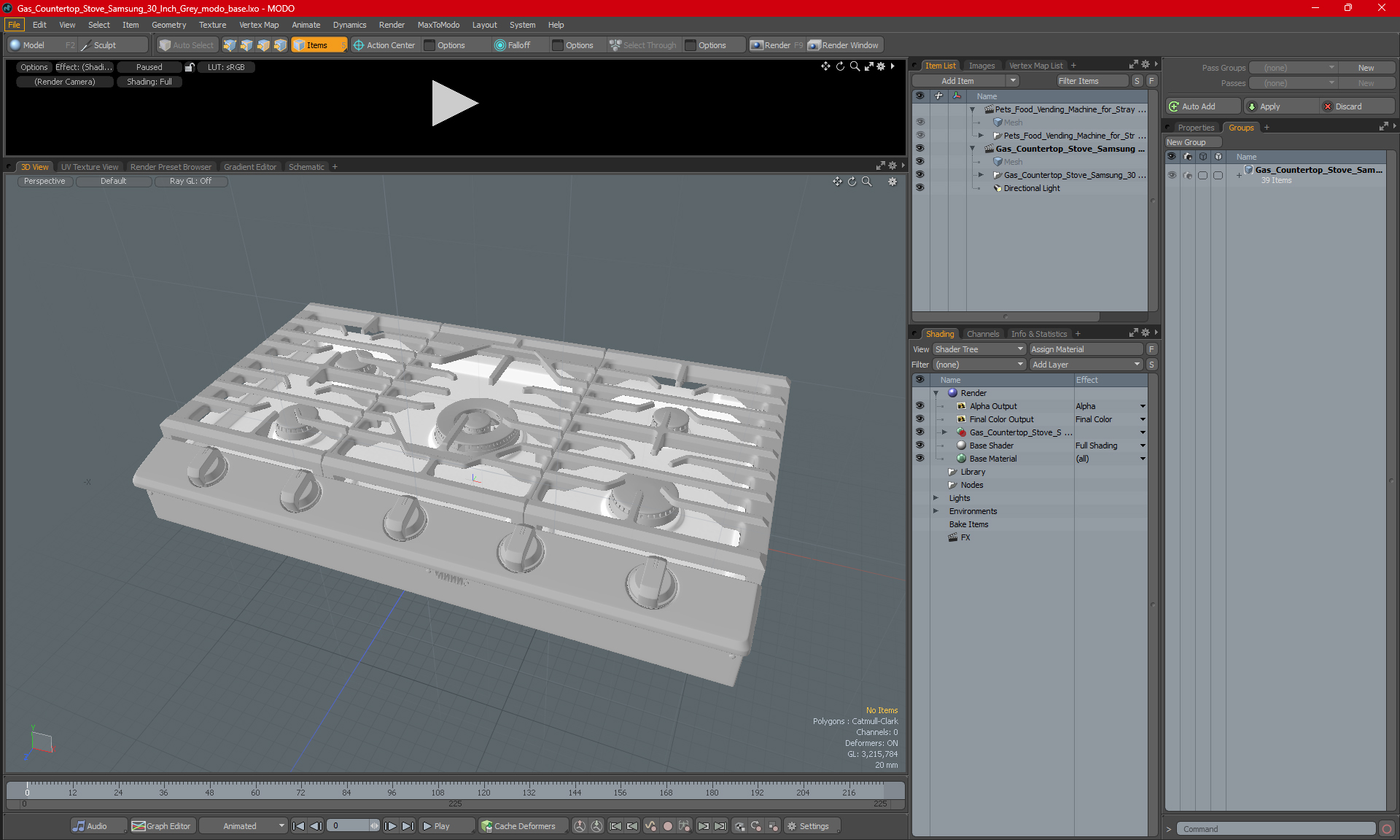The image size is (1400, 840).
Task: Click the Render Window toolbar icon
Action: 814,45
